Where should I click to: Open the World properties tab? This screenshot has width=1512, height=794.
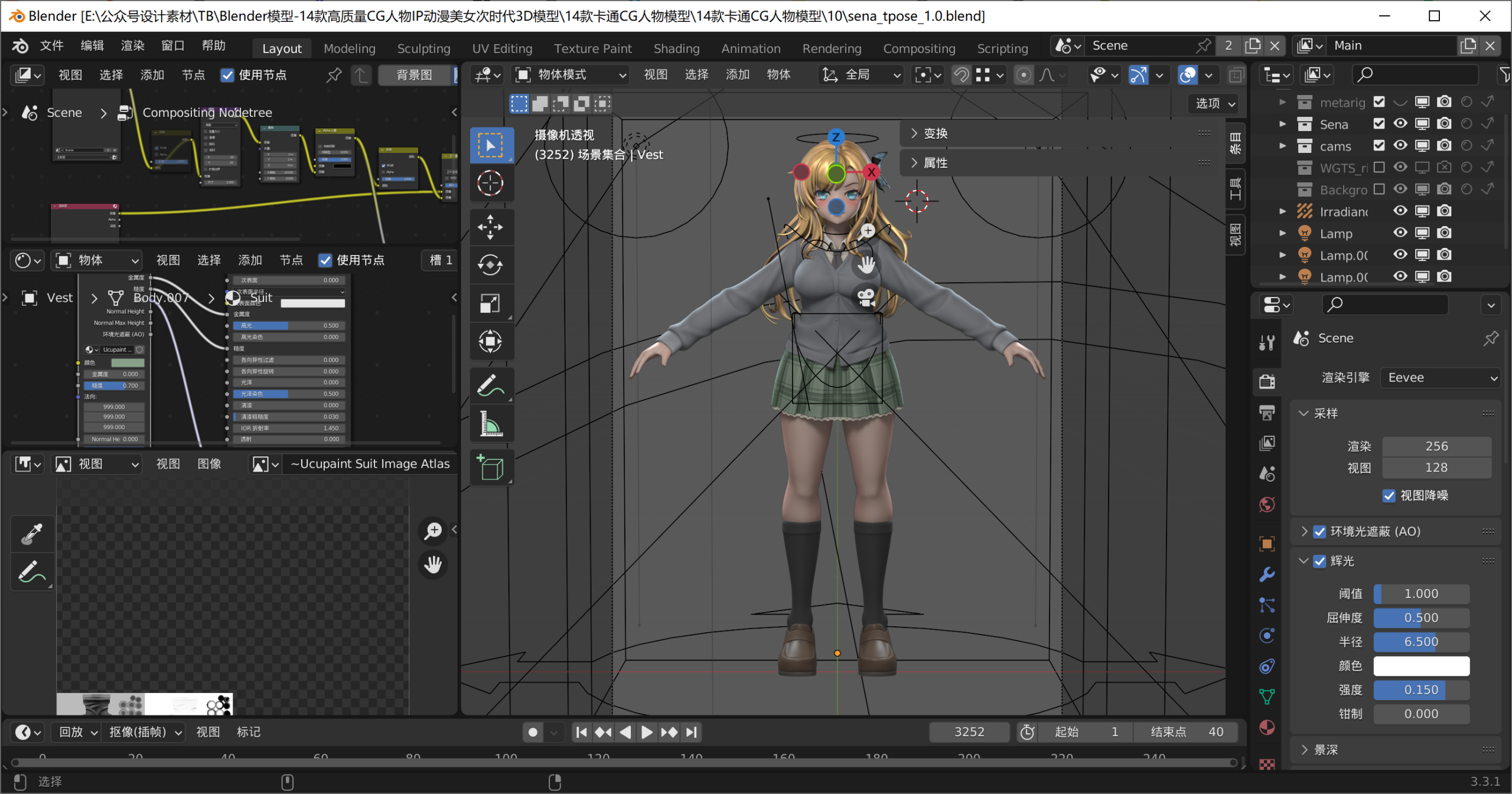coord(1267,504)
